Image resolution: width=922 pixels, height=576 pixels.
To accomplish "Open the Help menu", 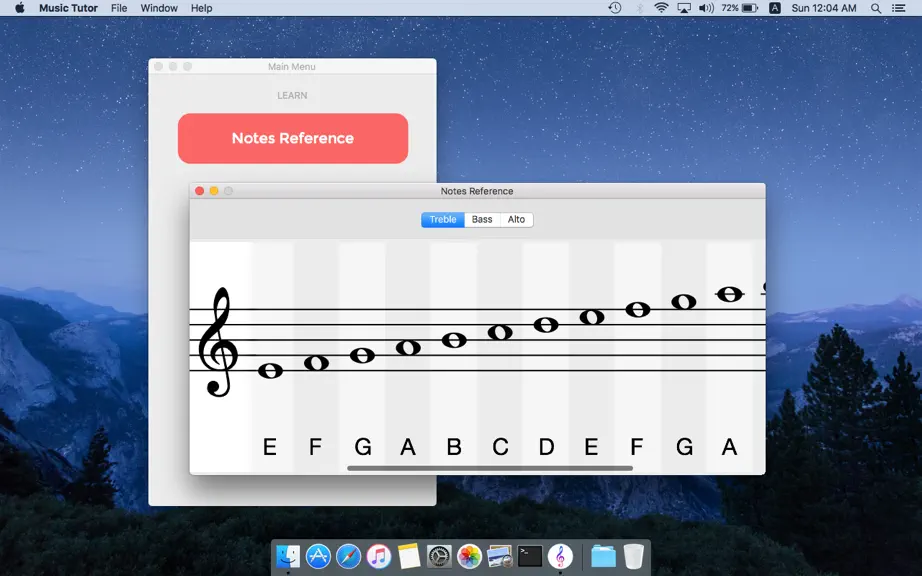I will coord(201,8).
